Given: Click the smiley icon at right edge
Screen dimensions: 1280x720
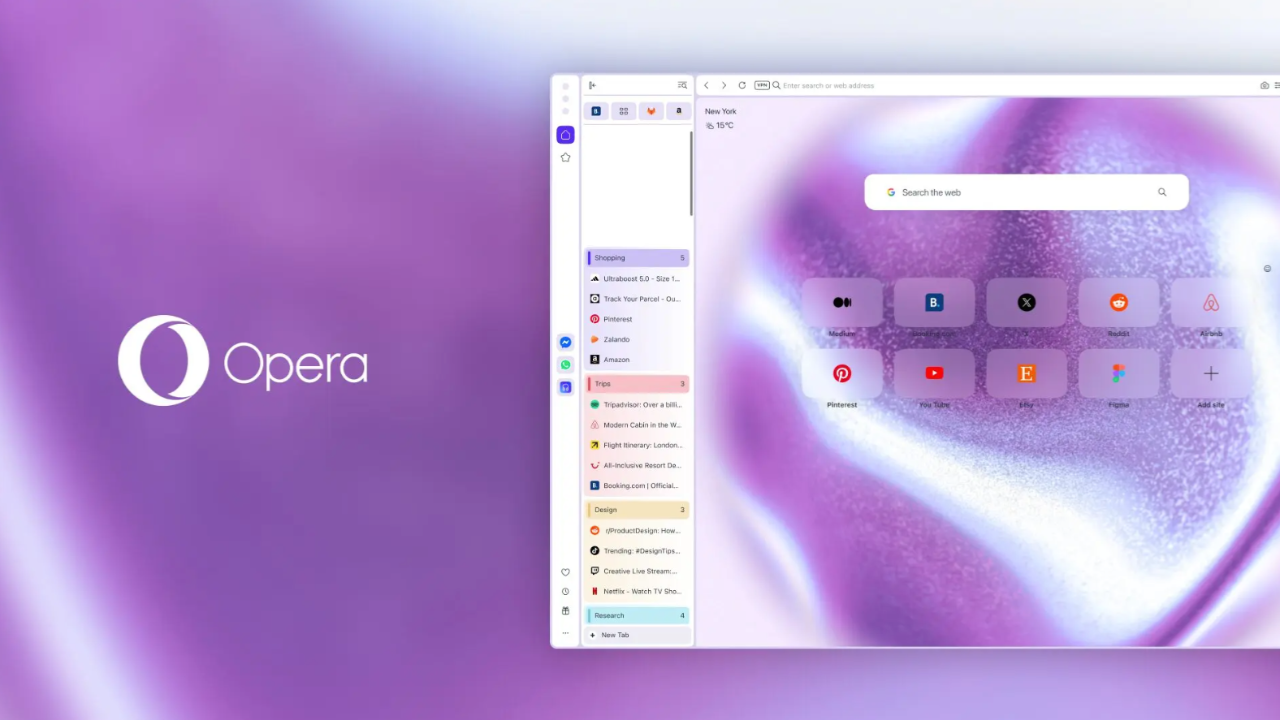Looking at the screenshot, I should tap(1267, 268).
